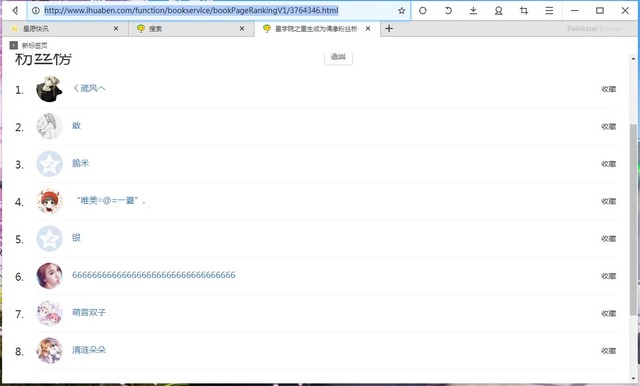Close the 搜索 tab
The image size is (640, 386).
[x=242, y=29]
